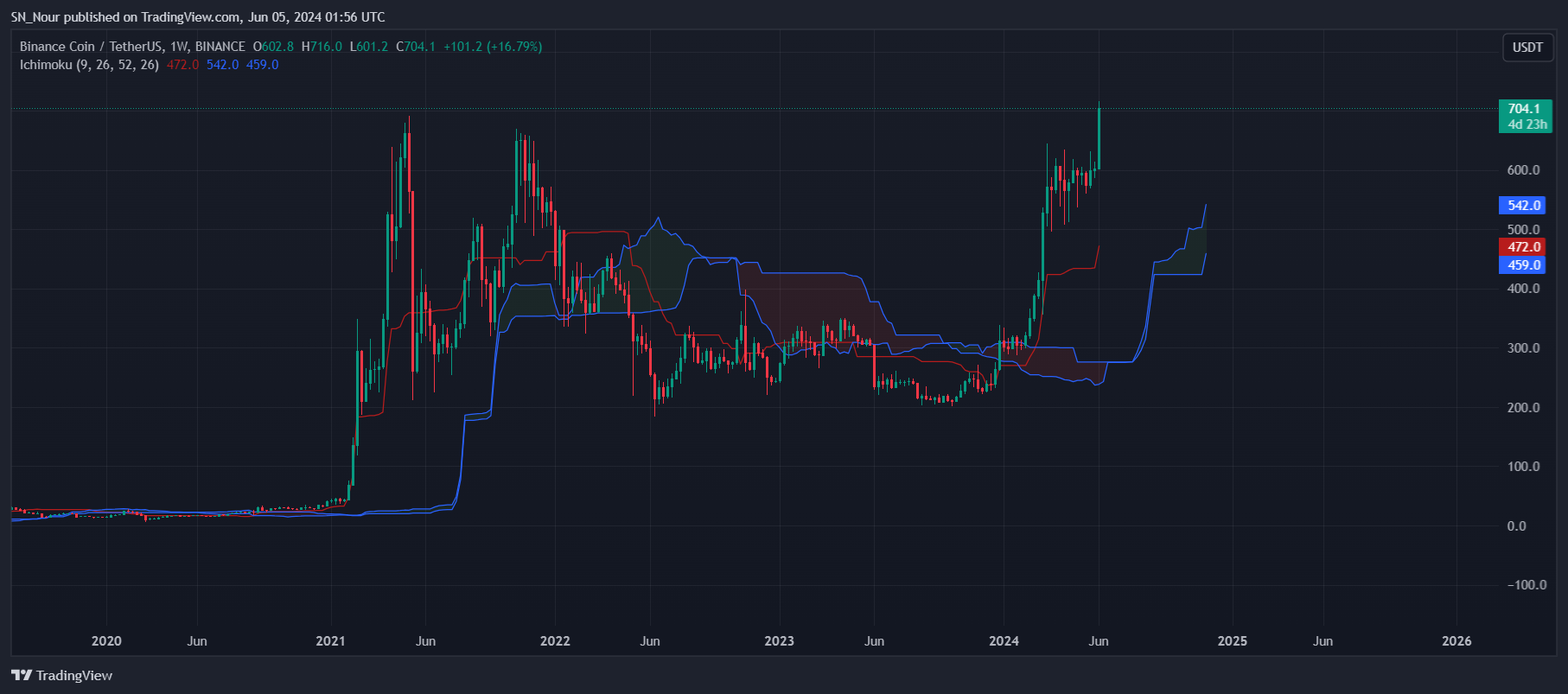The height and width of the screenshot is (694, 1568).
Task: Click the −100.0 price axis value
Action: (1527, 585)
